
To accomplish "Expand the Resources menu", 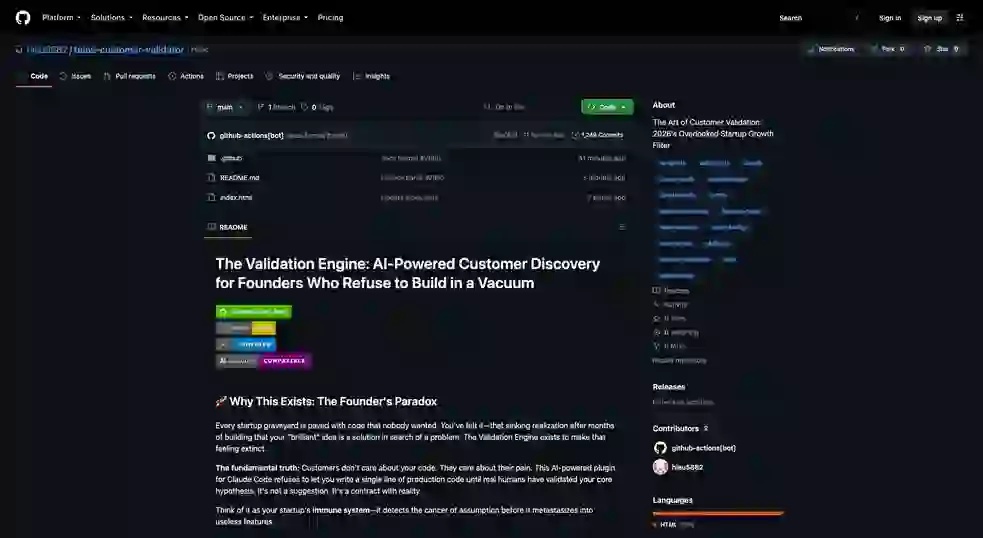I will point(165,18).
